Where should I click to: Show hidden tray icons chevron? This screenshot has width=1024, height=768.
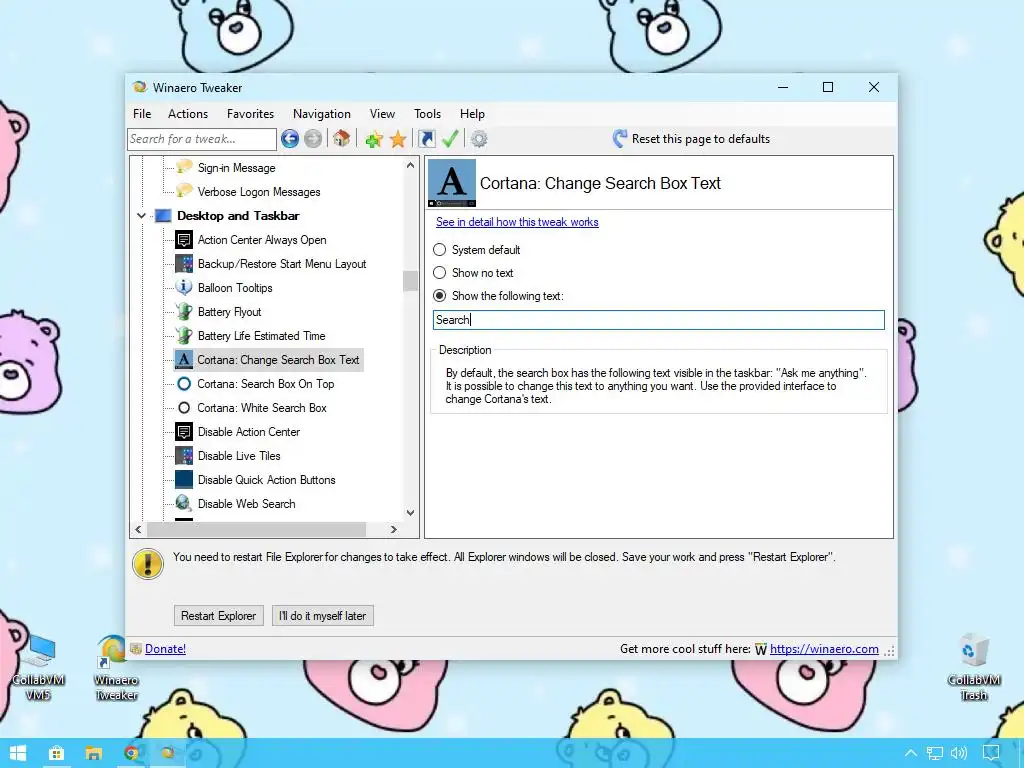click(910, 753)
